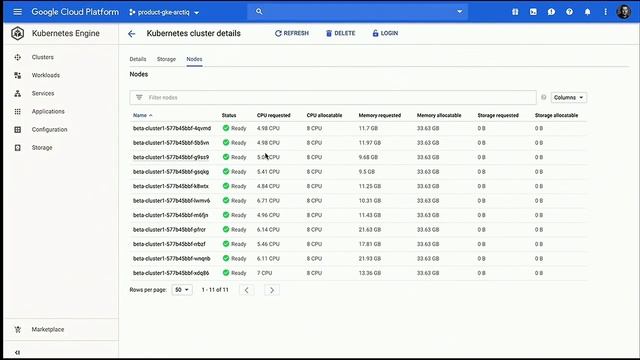Click the Storage requested column header
640x360 pixels.
498,116
